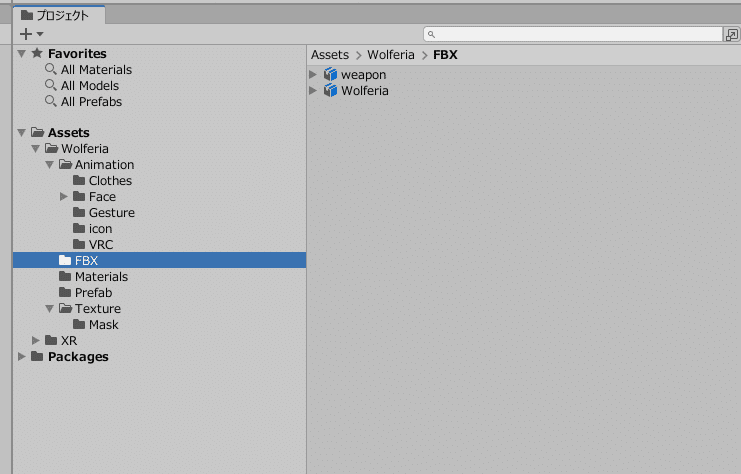Click the project search field
This screenshot has height=474, width=741.
click(x=573, y=34)
